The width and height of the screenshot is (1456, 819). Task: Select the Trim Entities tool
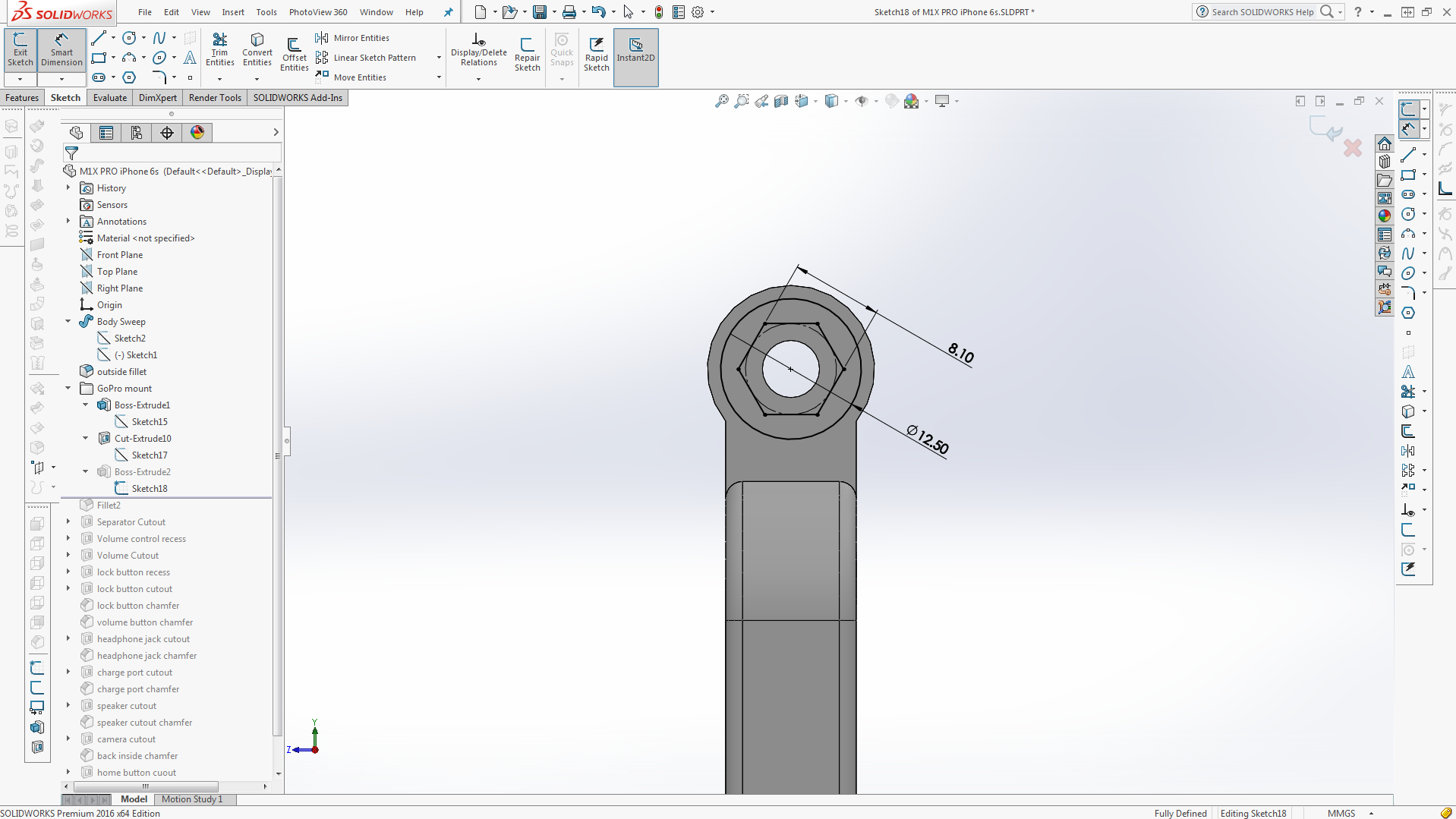point(219,50)
